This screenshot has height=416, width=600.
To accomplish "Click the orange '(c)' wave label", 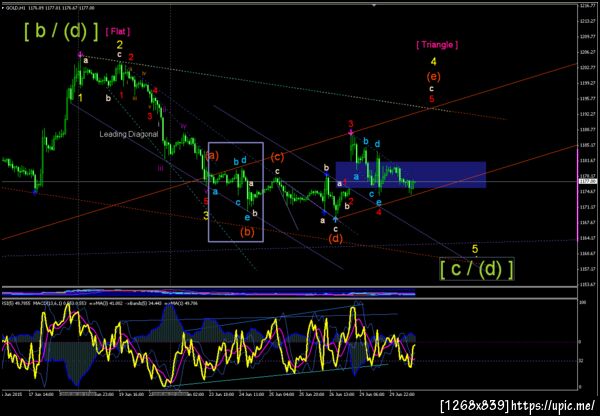I will tap(277, 157).
